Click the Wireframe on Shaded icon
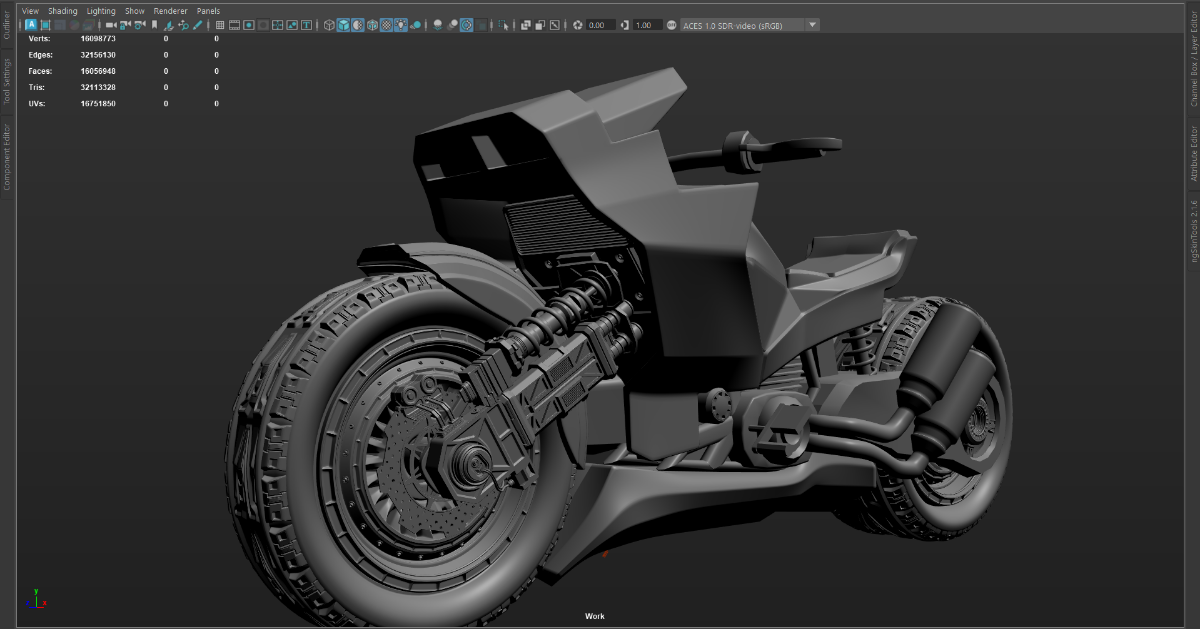Screen dimensions: 1200x629 click(x=372, y=25)
